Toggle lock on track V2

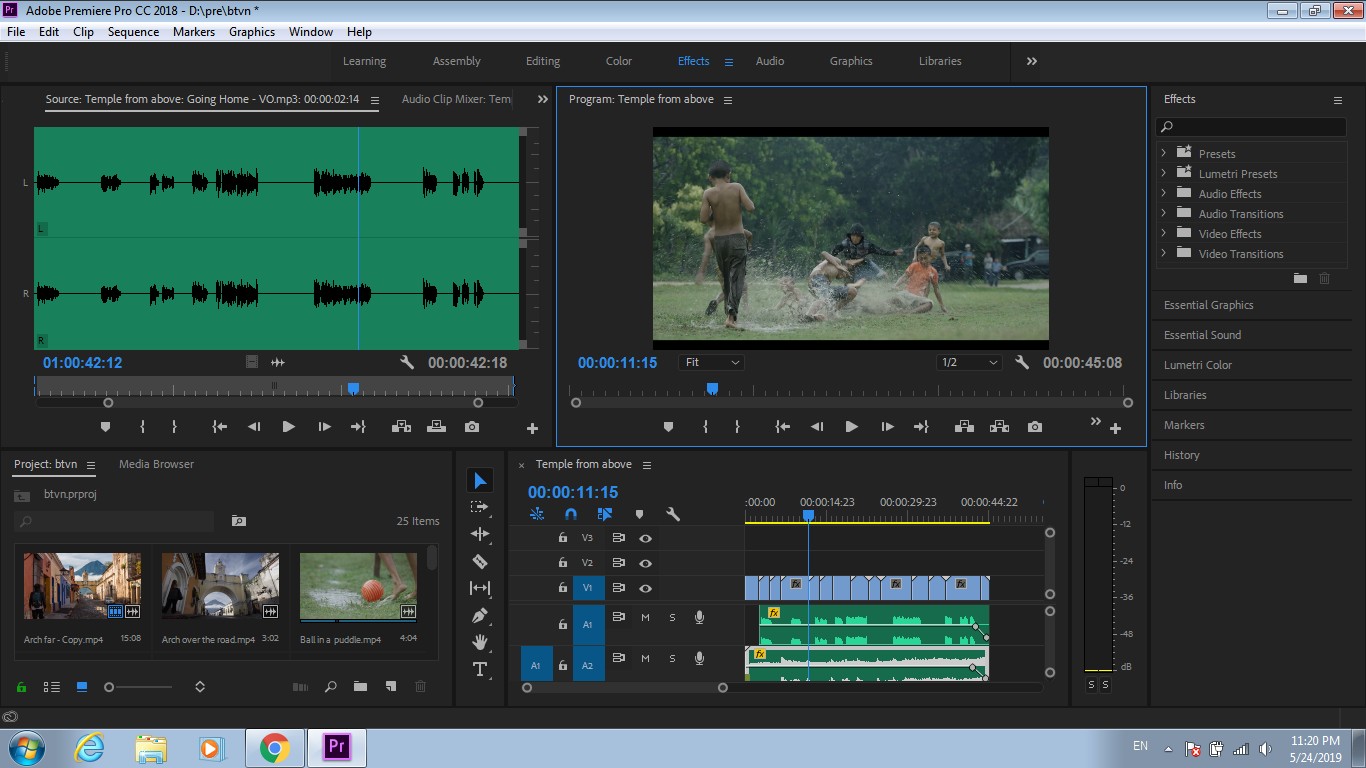(563, 563)
